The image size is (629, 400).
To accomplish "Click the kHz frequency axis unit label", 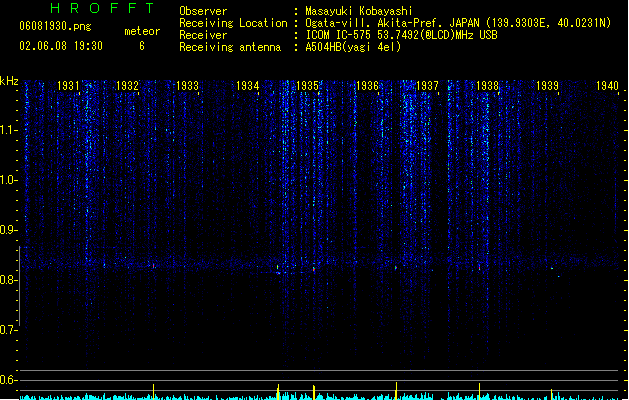I will tap(9, 81).
